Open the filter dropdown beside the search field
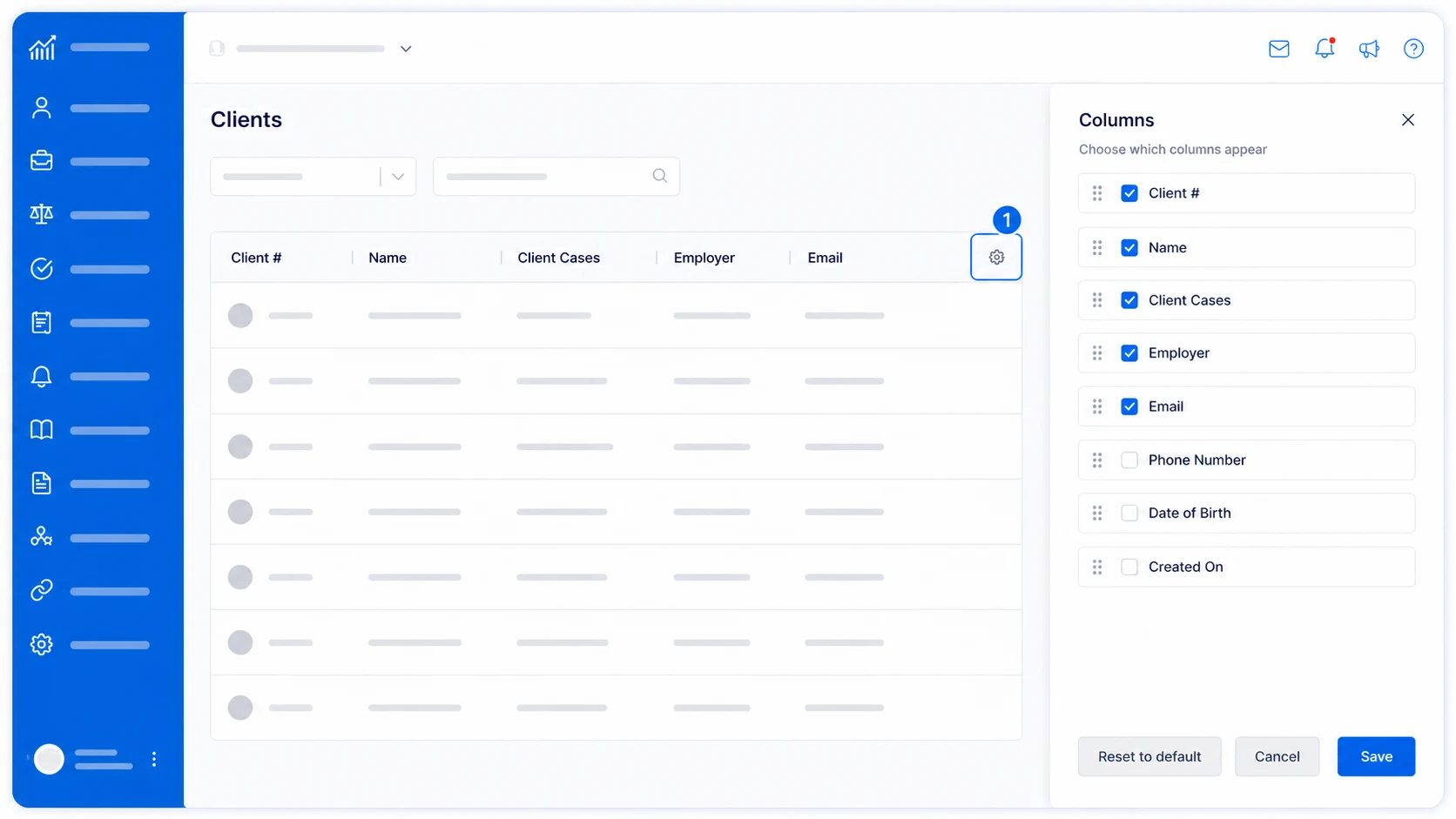 click(x=313, y=177)
